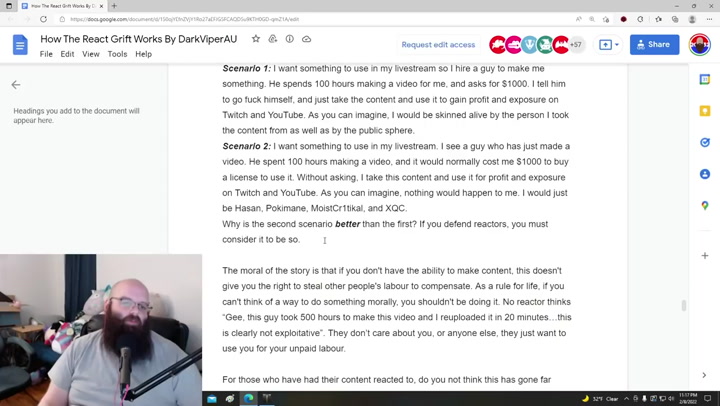Viewport: 720px width, 406px height.
Task: Reload the page with the refresh icon
Action: pos(43,19)
